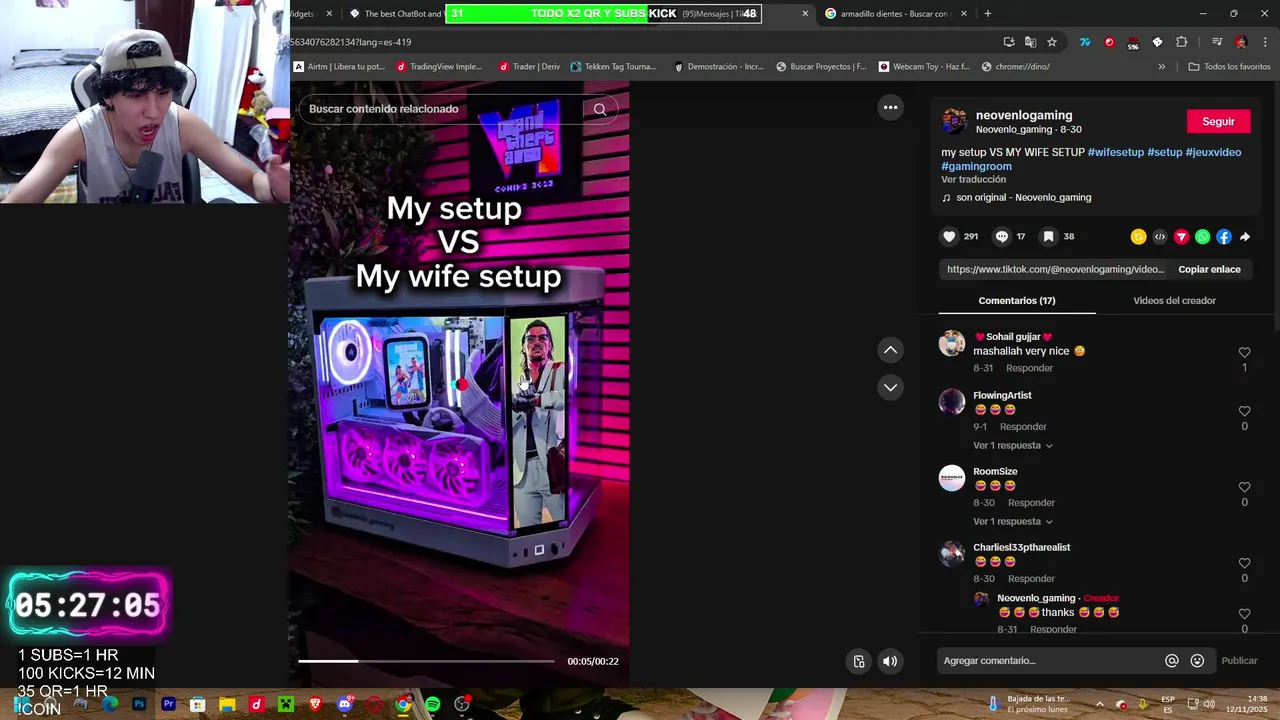Image resolution: width=1280 pixels, height=720 pixels.
Task: Open TradingView bookmark
Action: (x=439, y=67)
